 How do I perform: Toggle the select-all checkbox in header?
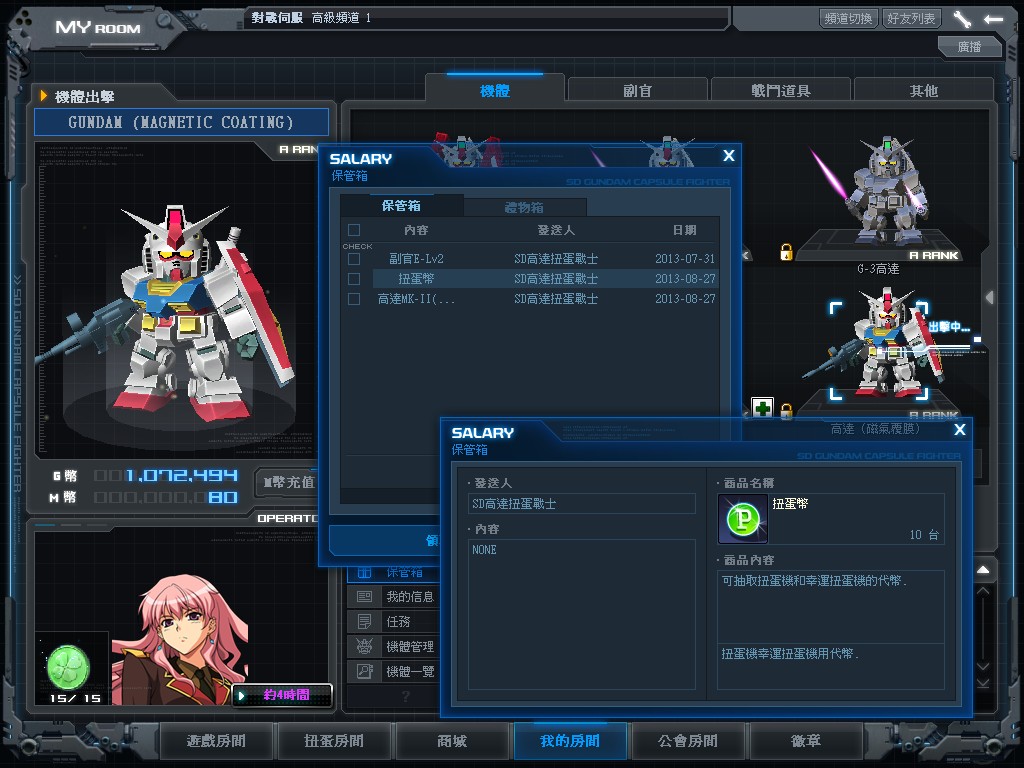tap(353, 230)
